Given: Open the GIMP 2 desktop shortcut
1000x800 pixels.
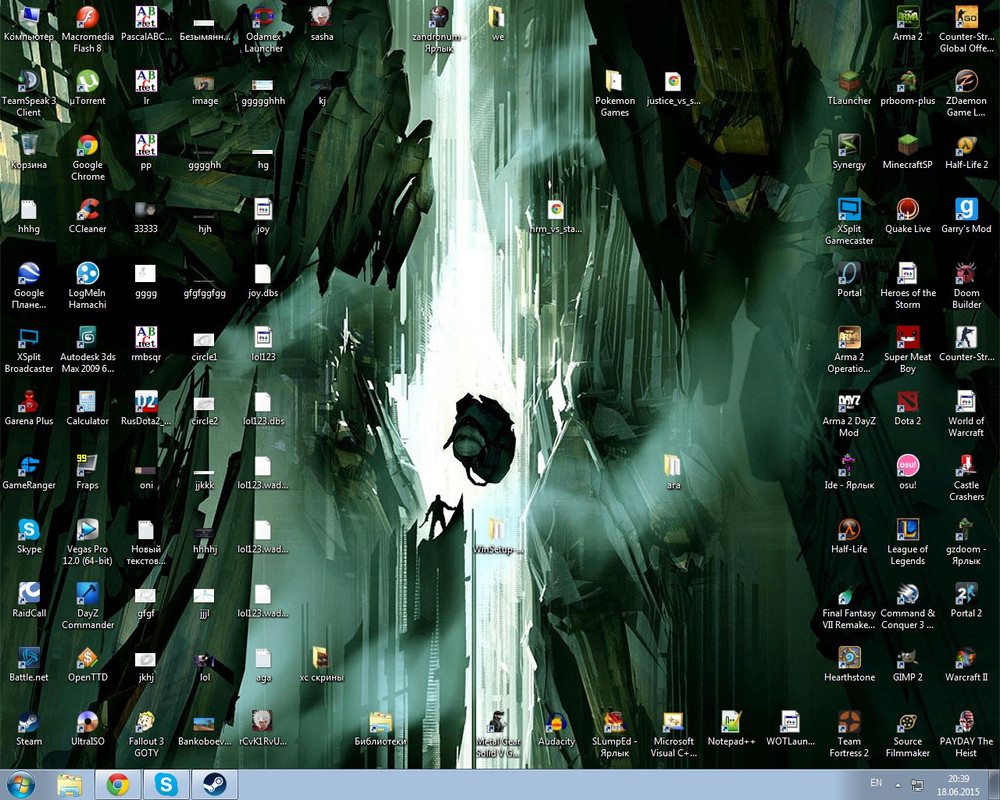Looking at the screenshot, I should [908, 665].
